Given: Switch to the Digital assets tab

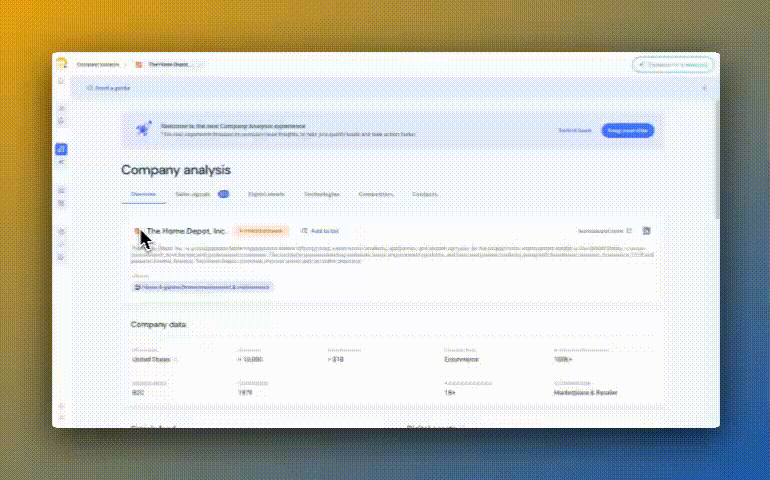Looking at the screenshot, I should (x=266, y=194).
